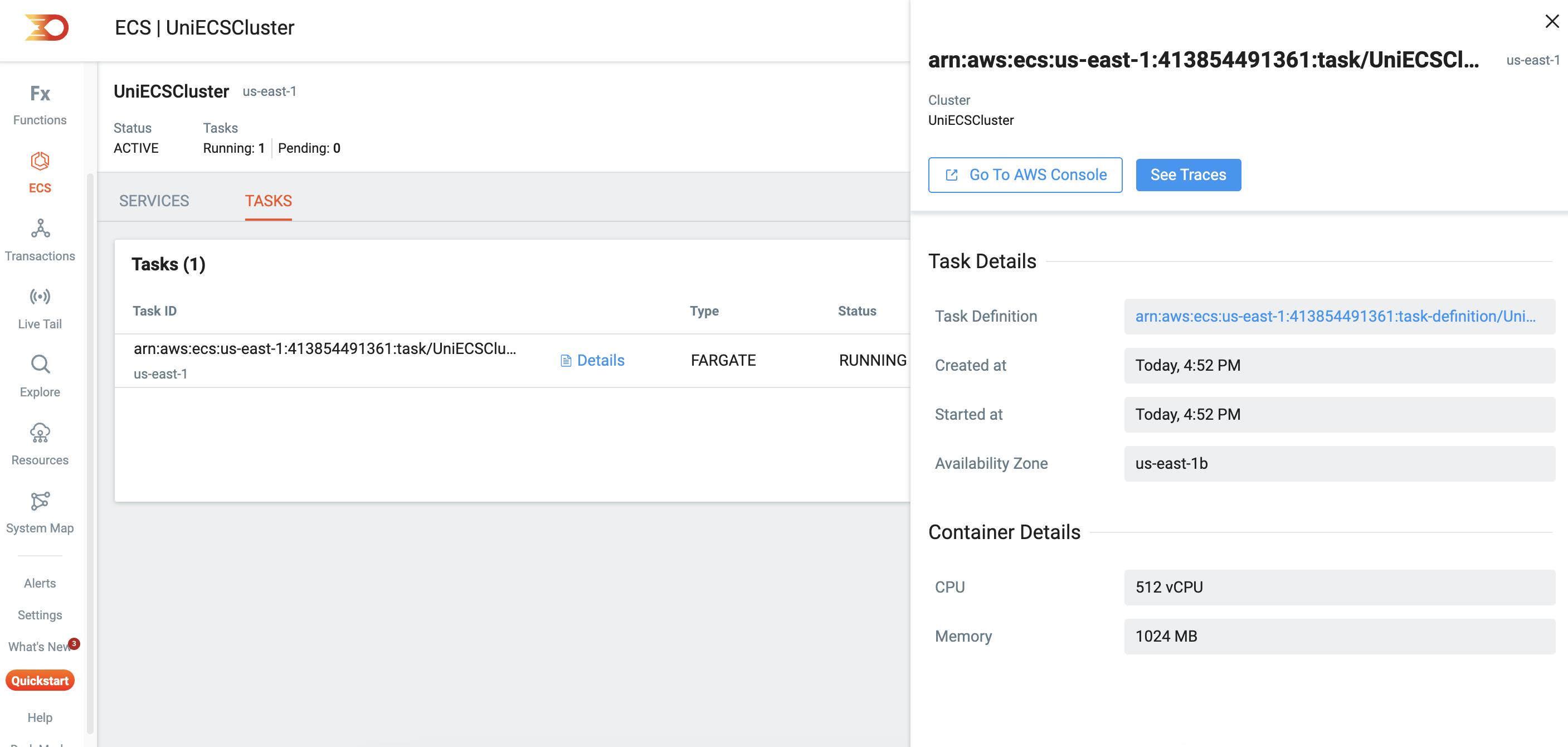Open the Functions sidebar icon
This screenshot has height=747, width=1568.
40,93
